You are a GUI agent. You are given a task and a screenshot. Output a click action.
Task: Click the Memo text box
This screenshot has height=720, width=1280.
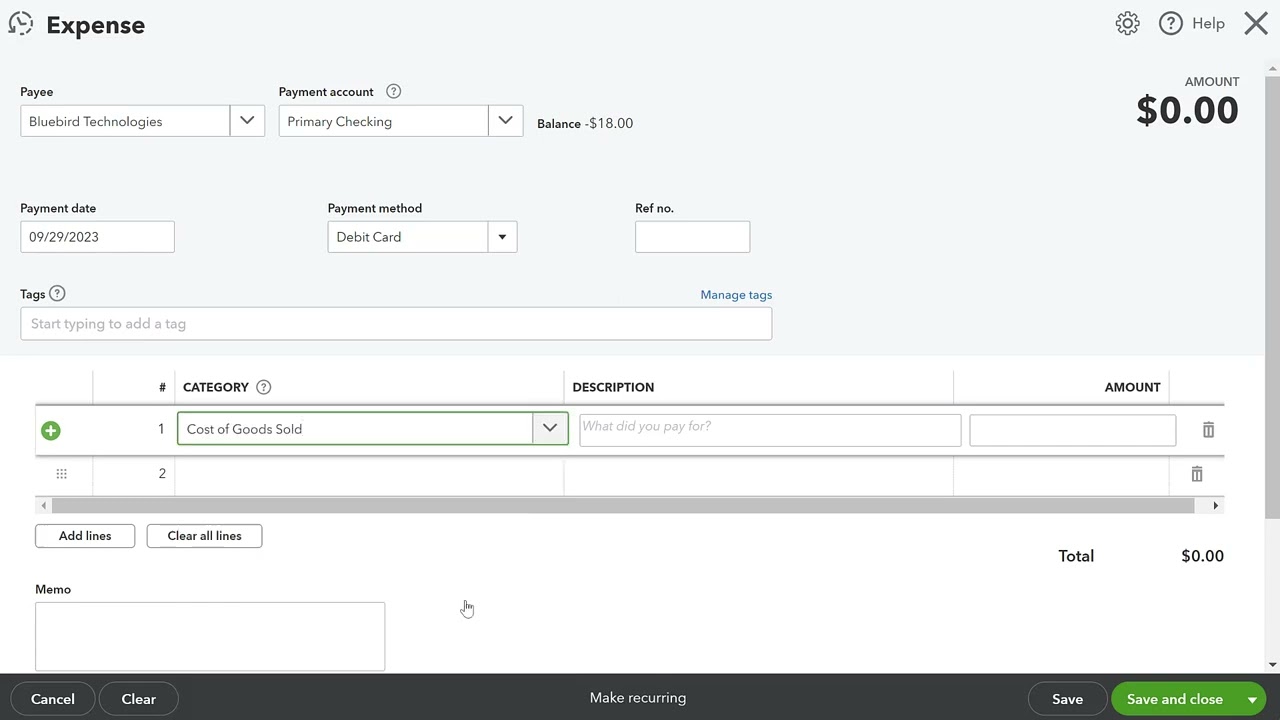[210, 636]
